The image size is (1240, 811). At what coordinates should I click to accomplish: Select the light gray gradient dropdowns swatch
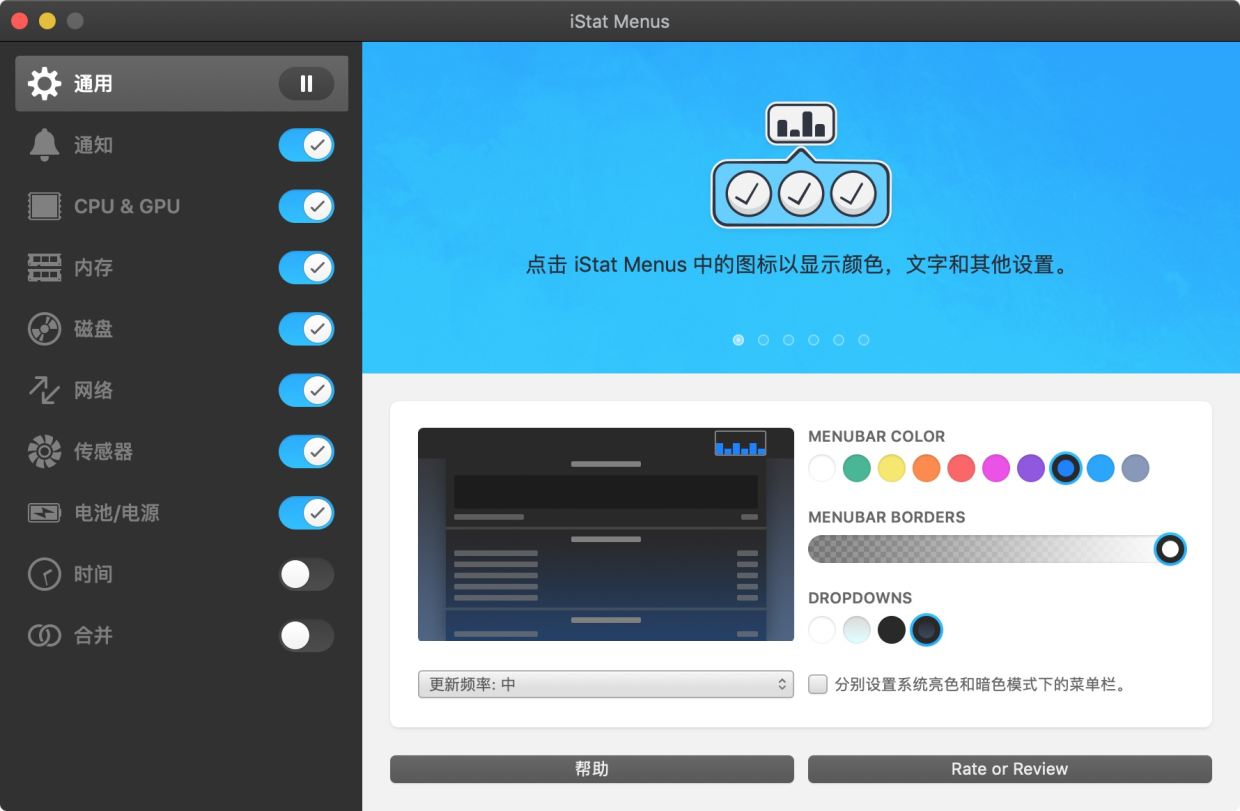(857, 630)
